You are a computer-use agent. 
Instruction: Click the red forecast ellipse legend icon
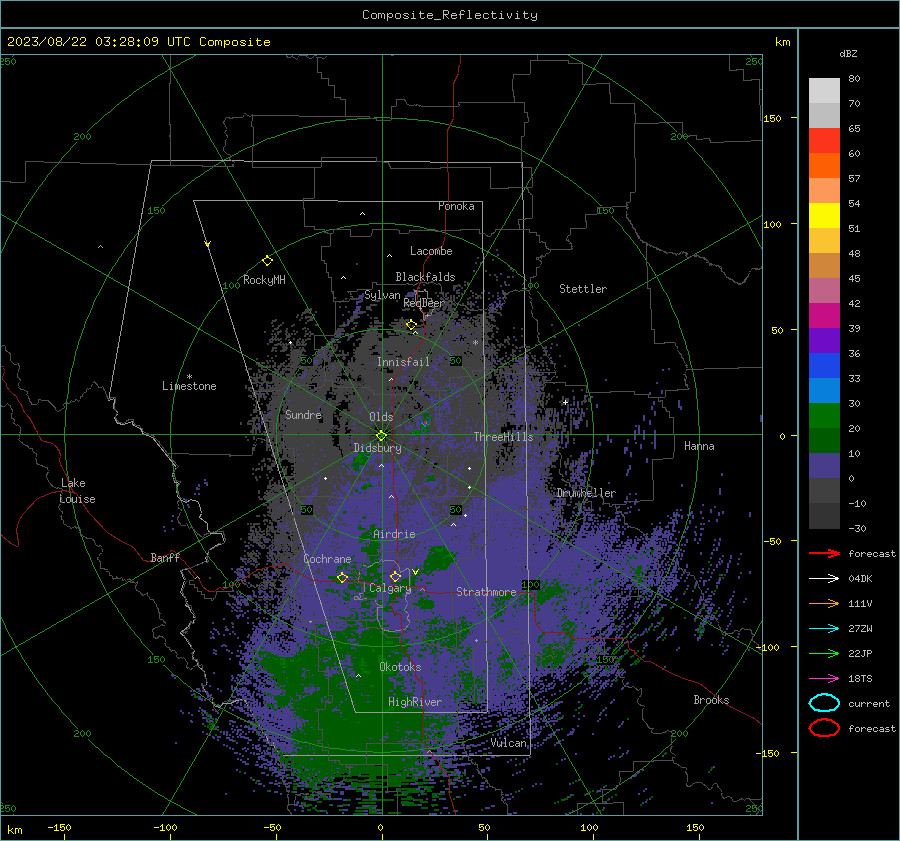824,728
